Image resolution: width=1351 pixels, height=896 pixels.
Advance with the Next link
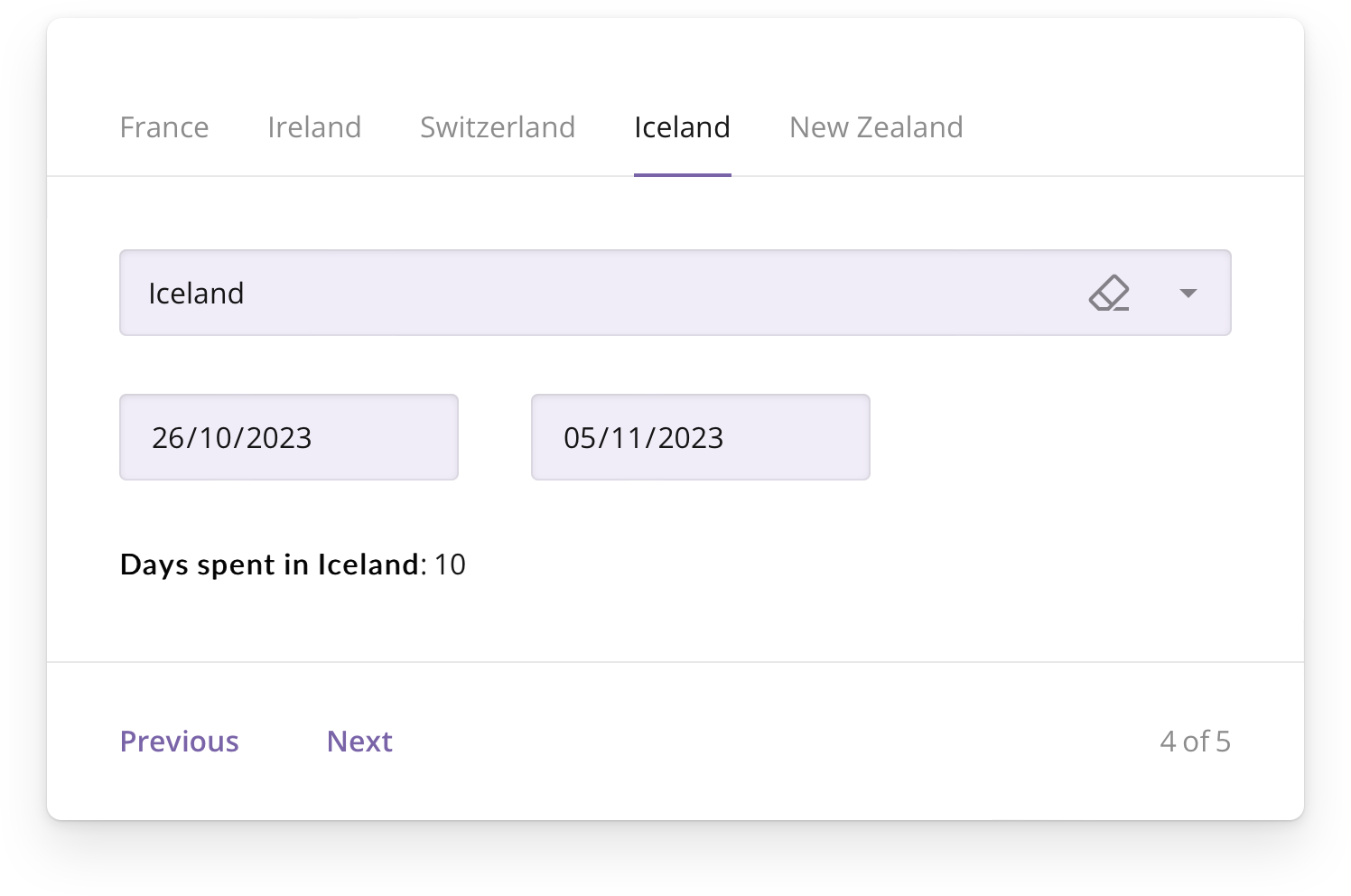359,742
